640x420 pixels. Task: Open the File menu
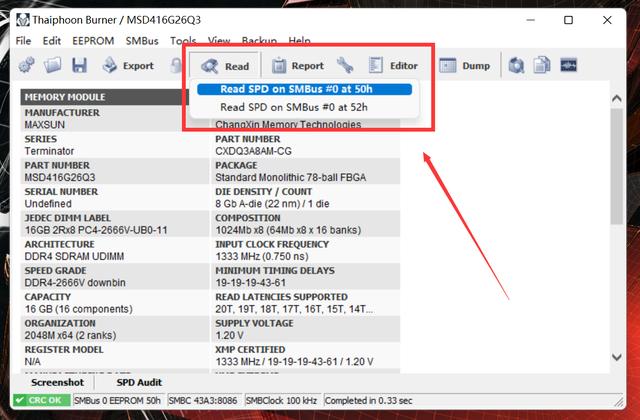[23, 41]
